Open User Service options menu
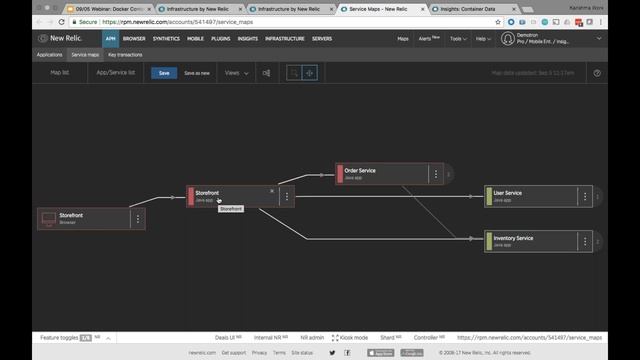 click(585, 196)
